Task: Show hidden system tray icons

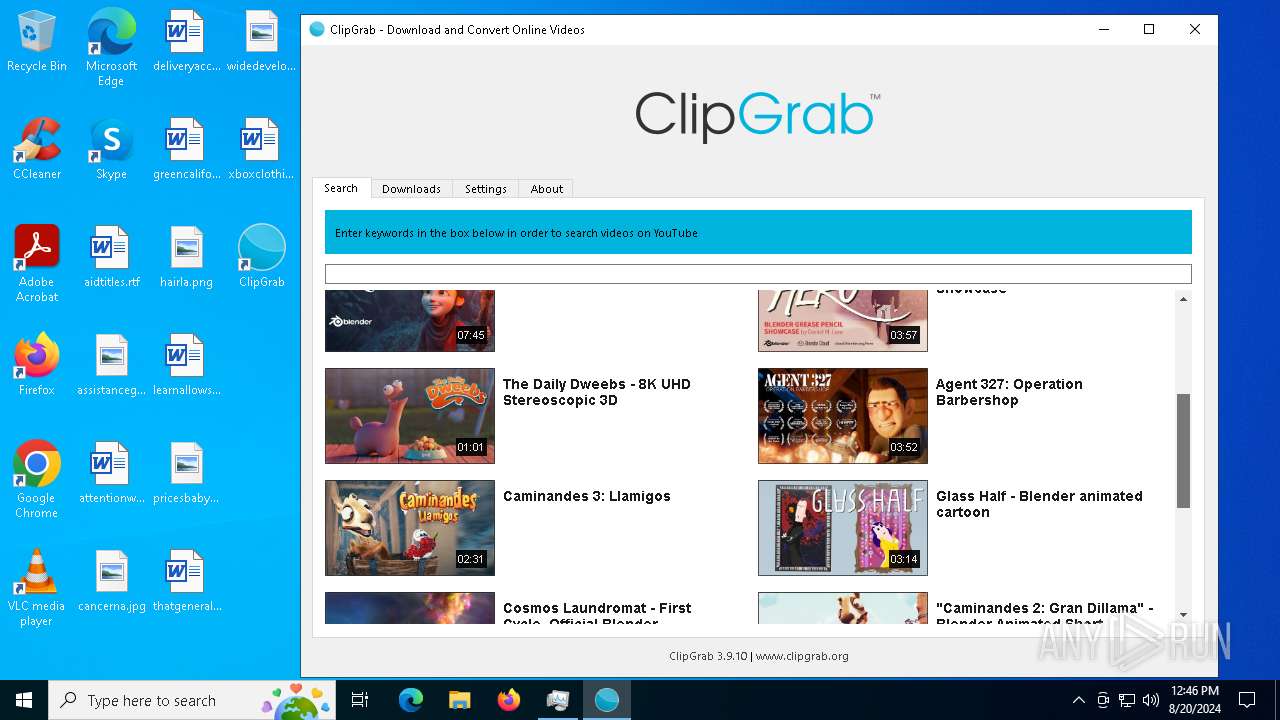Action: coord(1078,700)
